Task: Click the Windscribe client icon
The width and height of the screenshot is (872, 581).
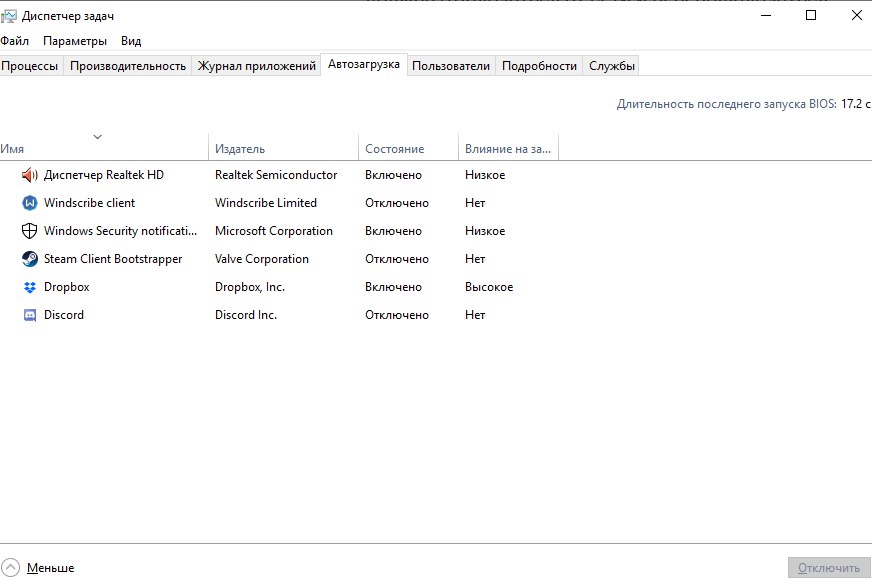Action: coord(29,203)
